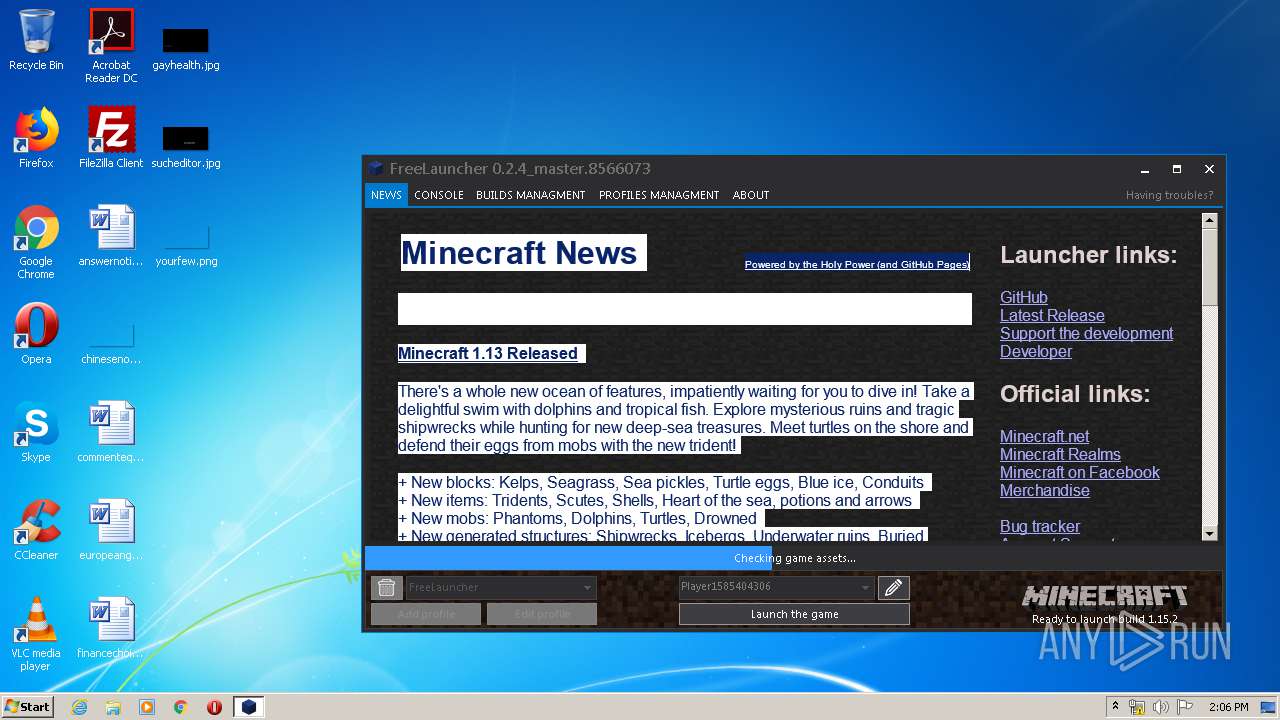Open Minecraft on Facebook link
The height and width of the screenshot is (720, 1280).
[1080, 472]
